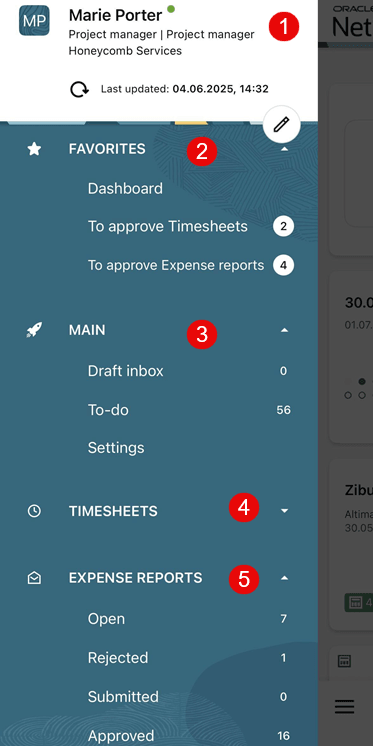Click the Approved count 16
This screenshot has height=746, width=373.
pyautogui.click(x=284, y=736)
